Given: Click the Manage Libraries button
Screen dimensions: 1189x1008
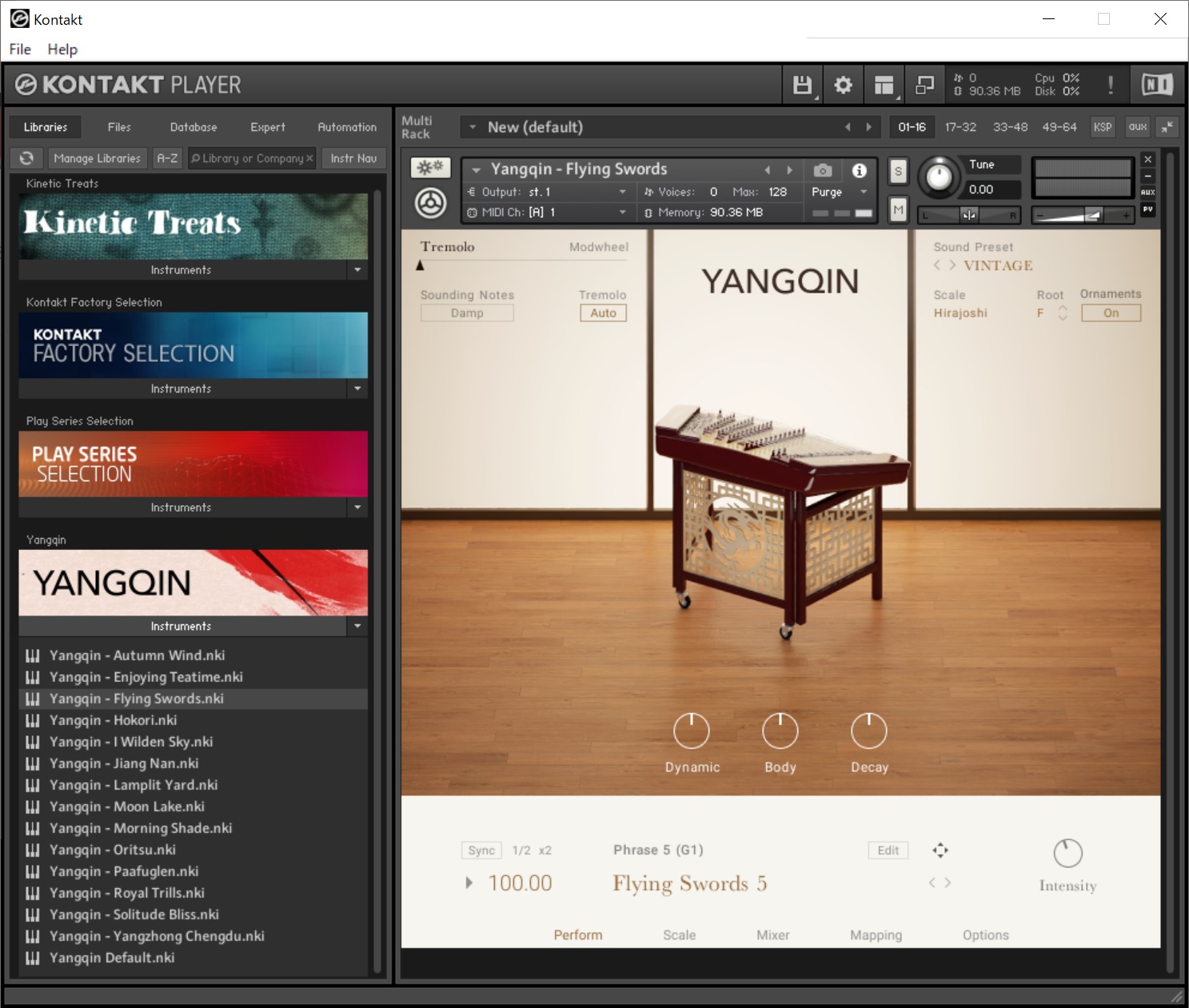Looking at the screenshot, I should (x=97, y=158).
